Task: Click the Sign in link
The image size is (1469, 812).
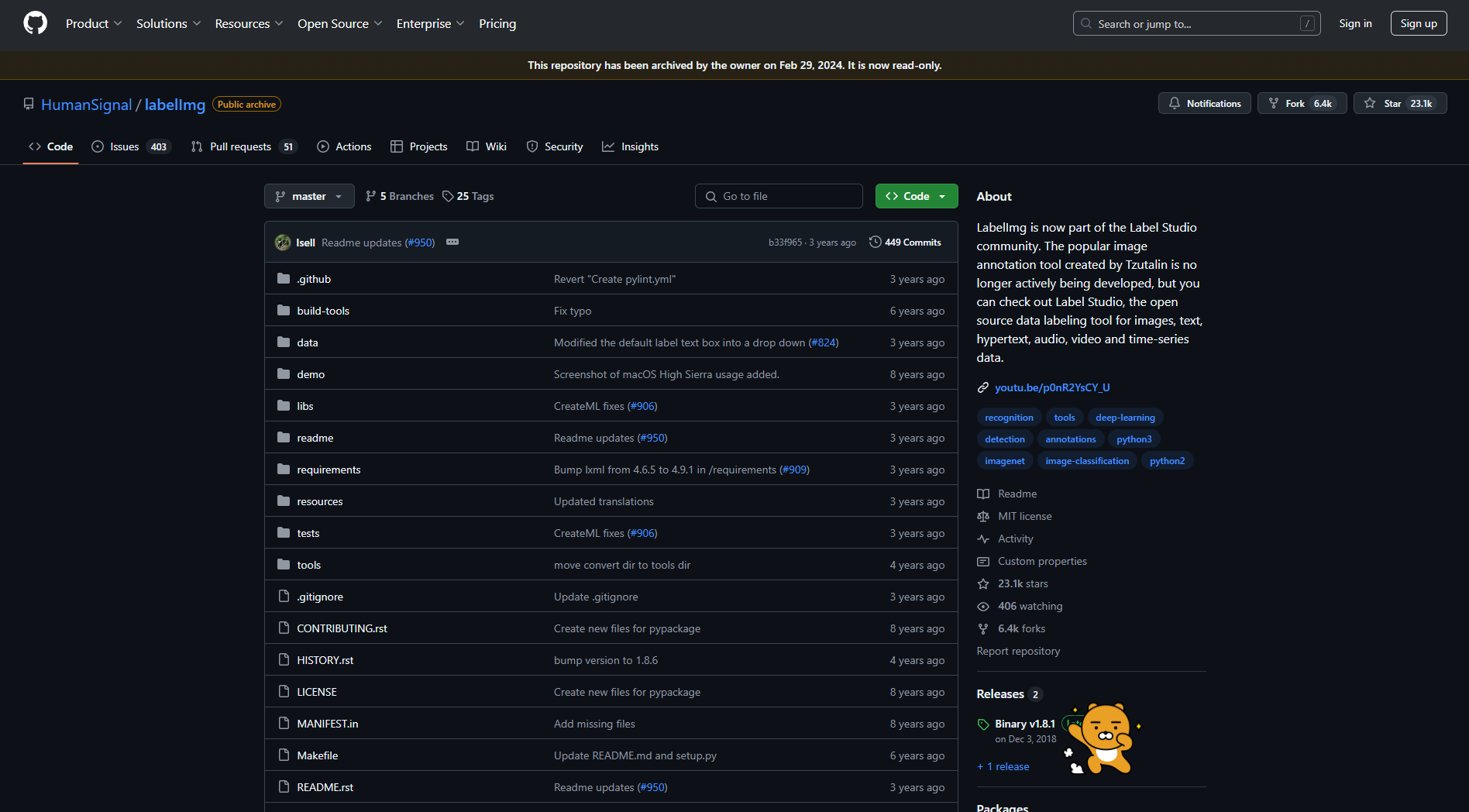Action: 1355,23
